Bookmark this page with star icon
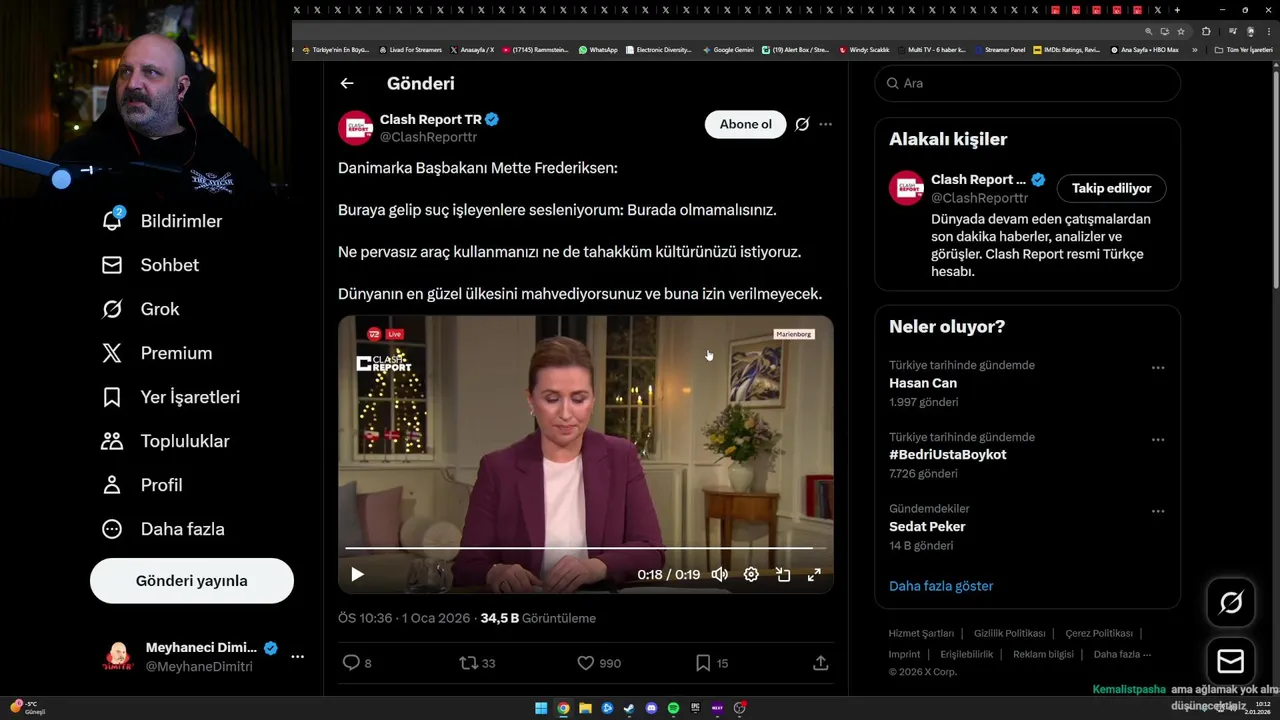 pos(1181,31)
